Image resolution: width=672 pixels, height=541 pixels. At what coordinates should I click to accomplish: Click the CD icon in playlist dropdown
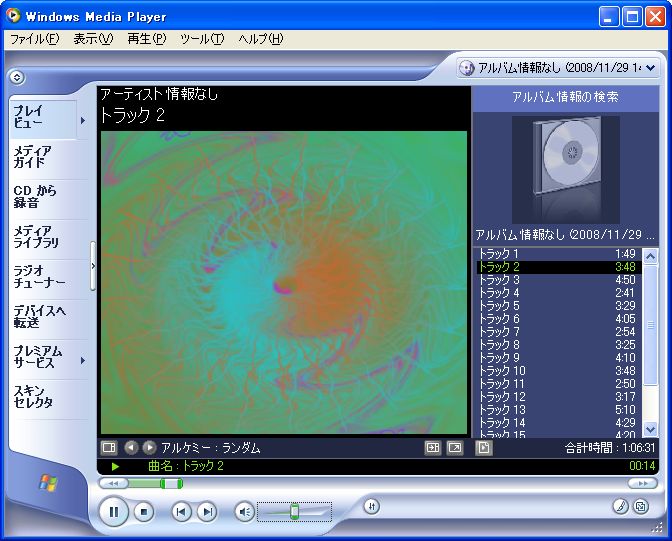(x=467, y=68)
